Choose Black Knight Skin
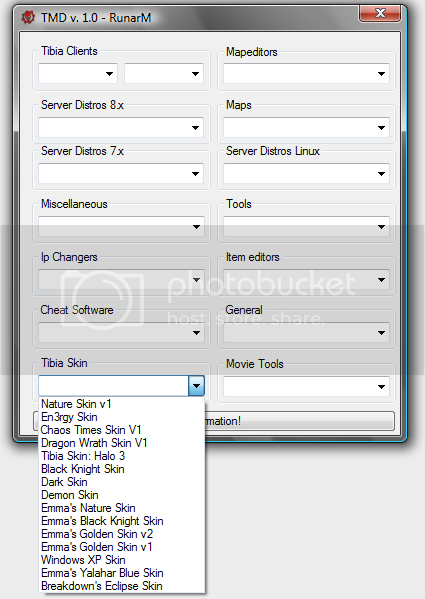The height and width of the screenshot is (599, 425). pos(122,469)
